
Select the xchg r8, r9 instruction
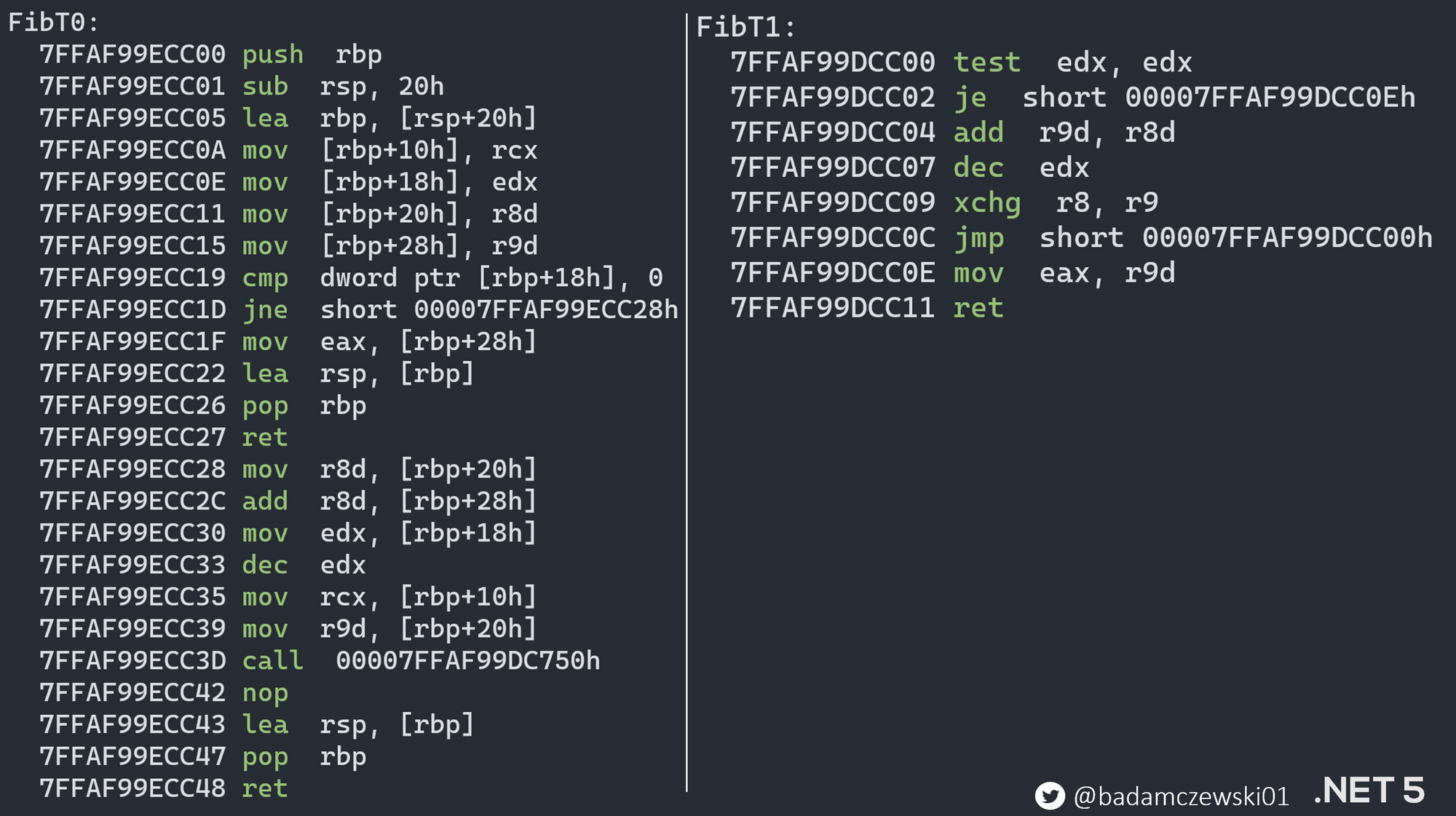(x=1056, y=203)
